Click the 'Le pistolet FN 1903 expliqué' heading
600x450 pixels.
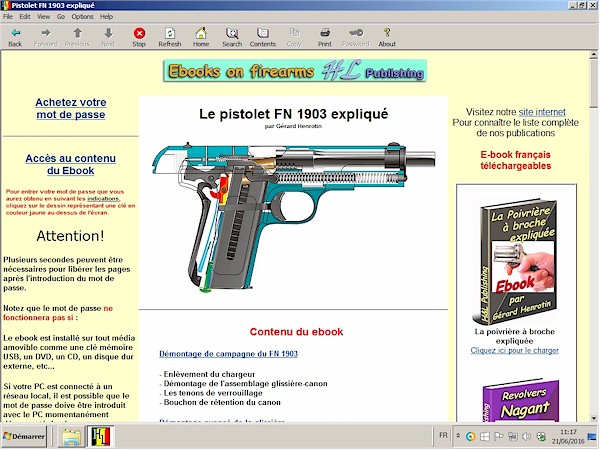[x=293, y=114]
